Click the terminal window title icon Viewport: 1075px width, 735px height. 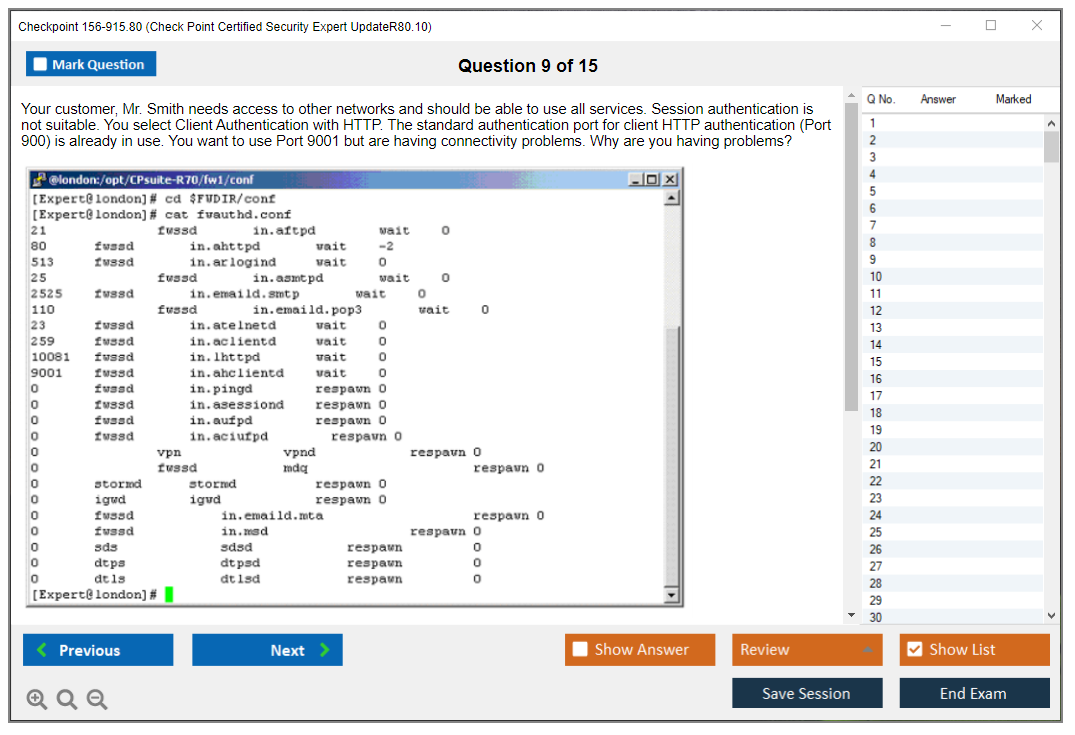pos(39,179)
